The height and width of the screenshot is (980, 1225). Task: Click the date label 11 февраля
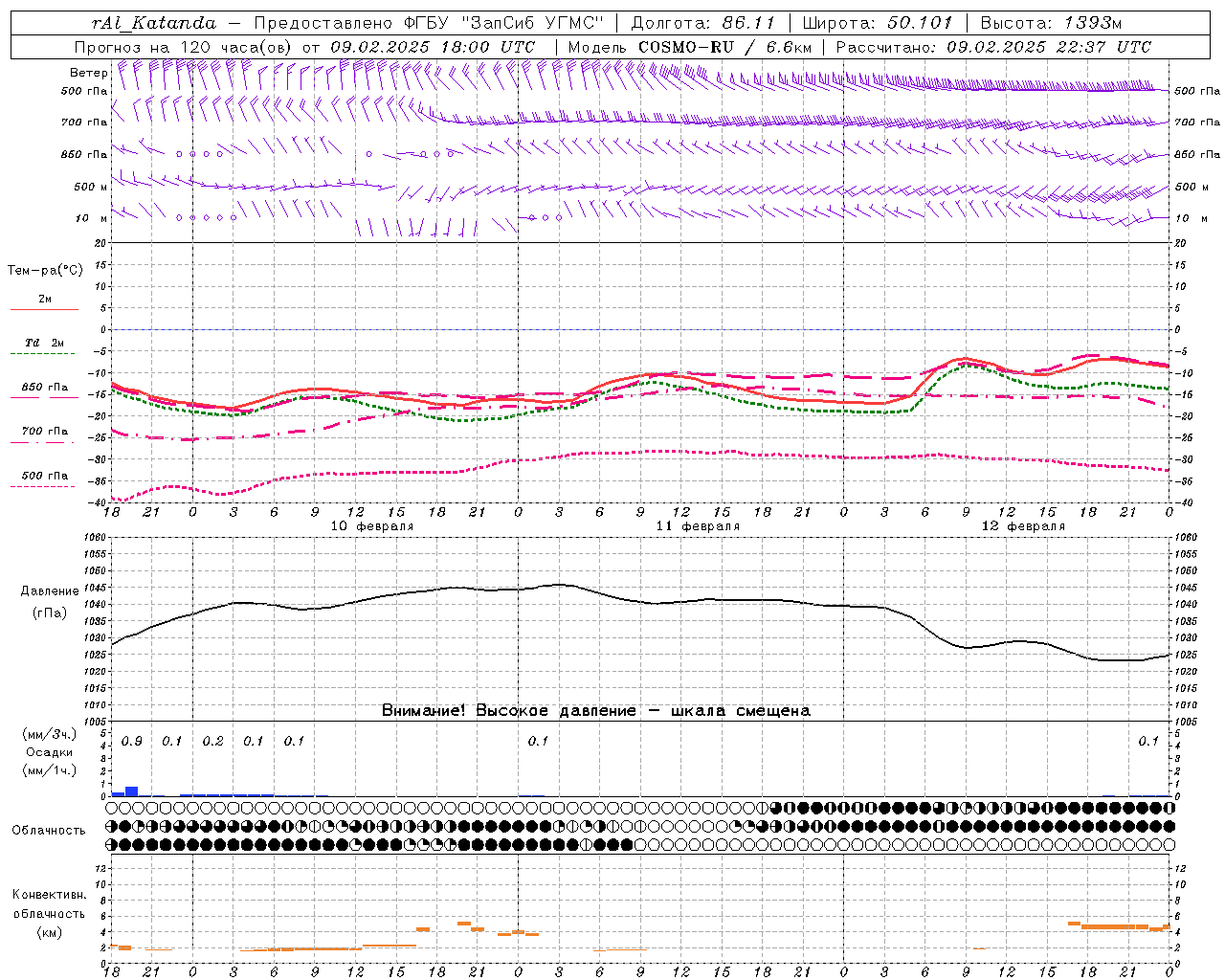698,526
